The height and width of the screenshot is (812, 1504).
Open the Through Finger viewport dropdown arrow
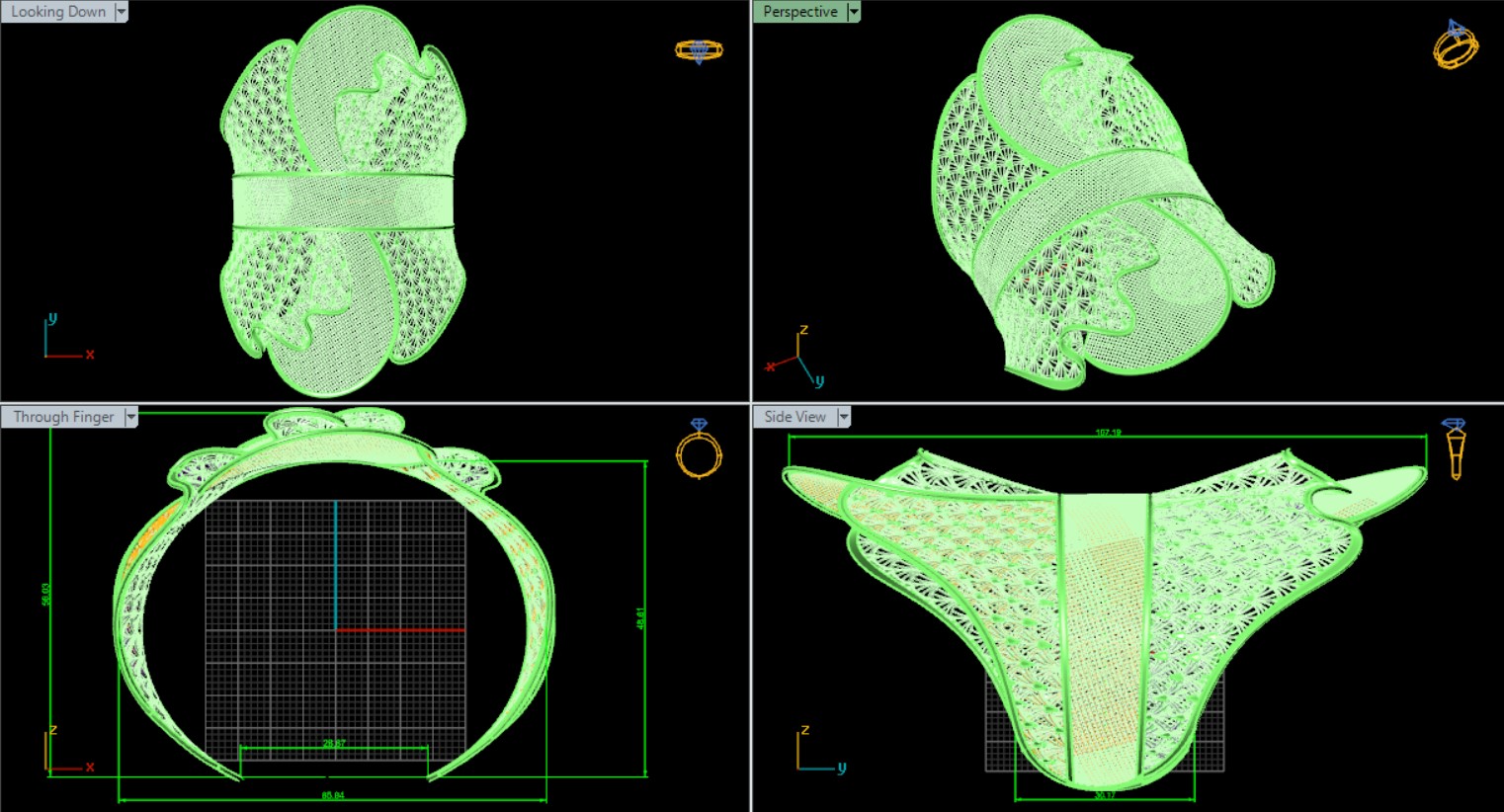click(130, 417)
